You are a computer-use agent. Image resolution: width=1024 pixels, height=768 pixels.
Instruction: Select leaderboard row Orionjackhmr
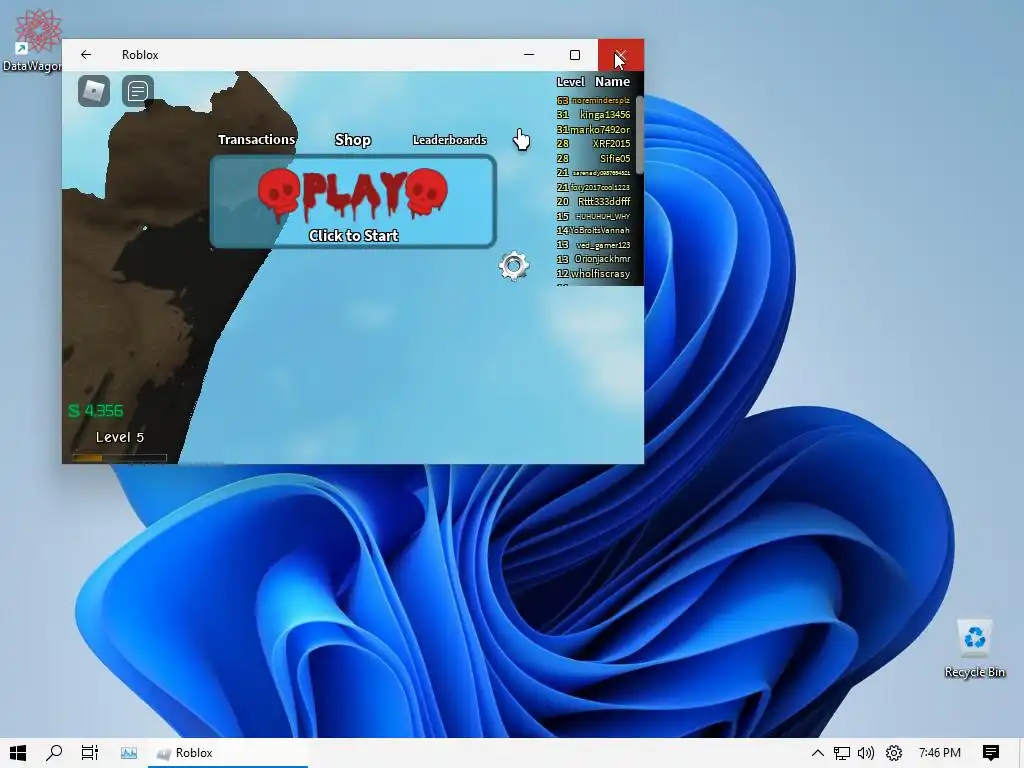593,259
